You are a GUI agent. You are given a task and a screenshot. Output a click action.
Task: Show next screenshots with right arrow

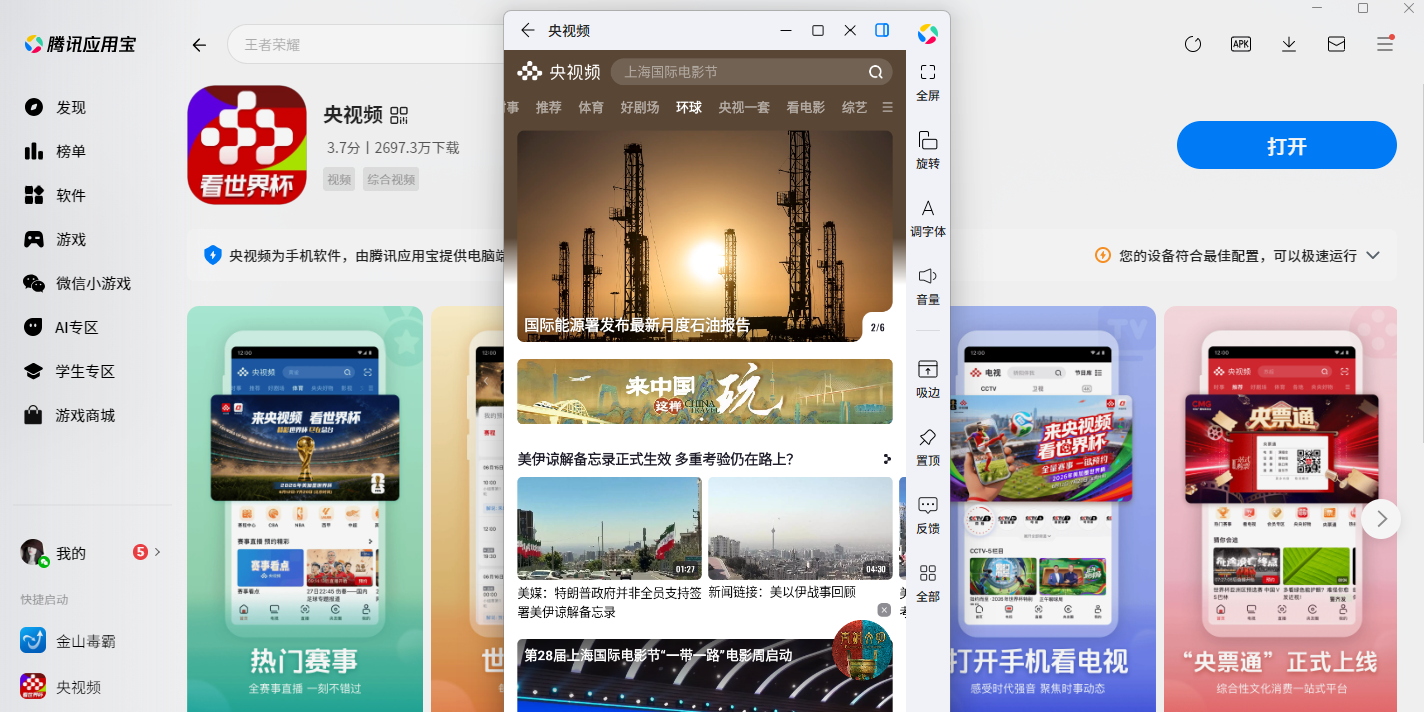click(x=1381, y=518)
